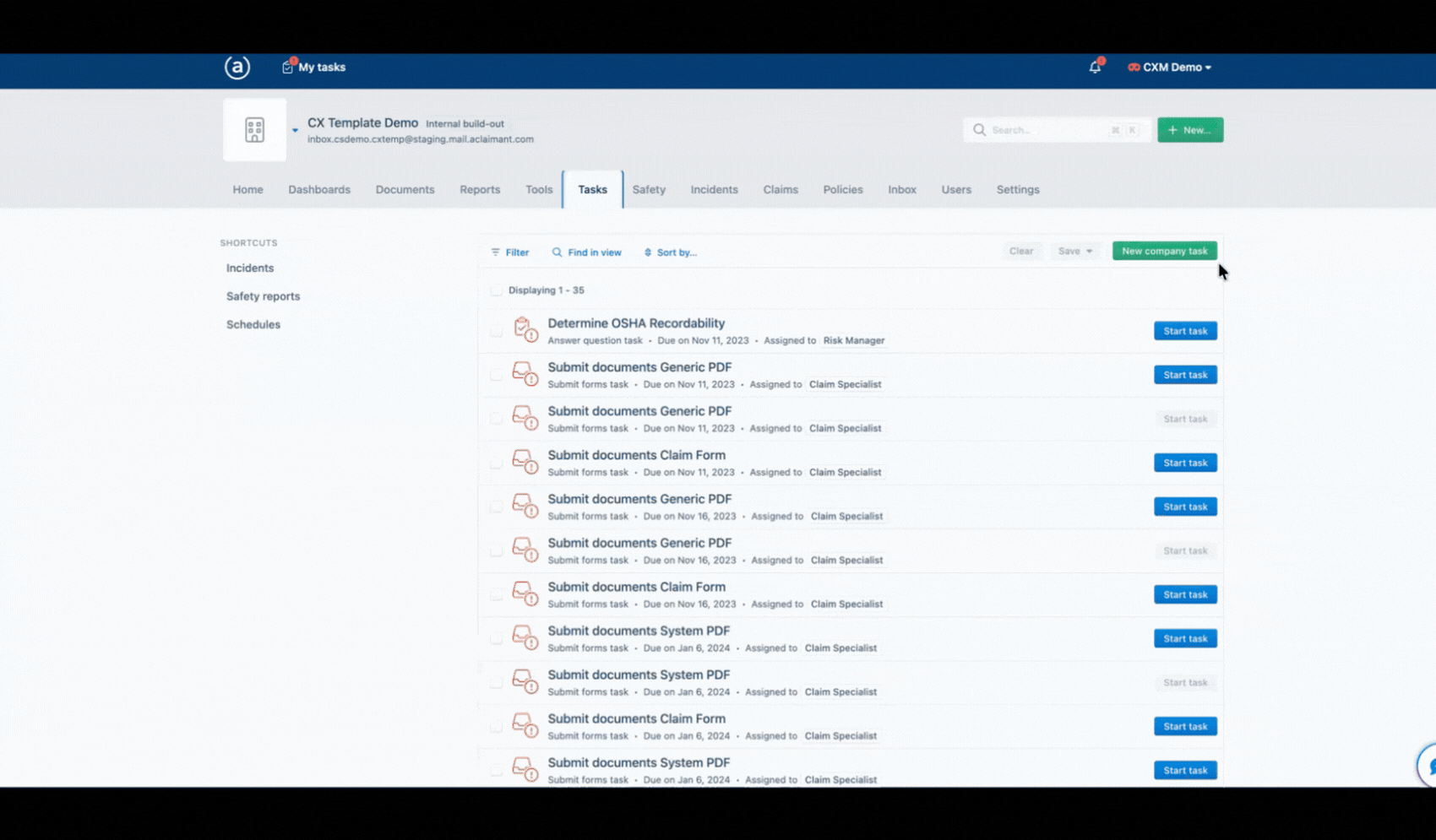Open the Policies tab
This screenshot has height=840, width=1436.
843,189
